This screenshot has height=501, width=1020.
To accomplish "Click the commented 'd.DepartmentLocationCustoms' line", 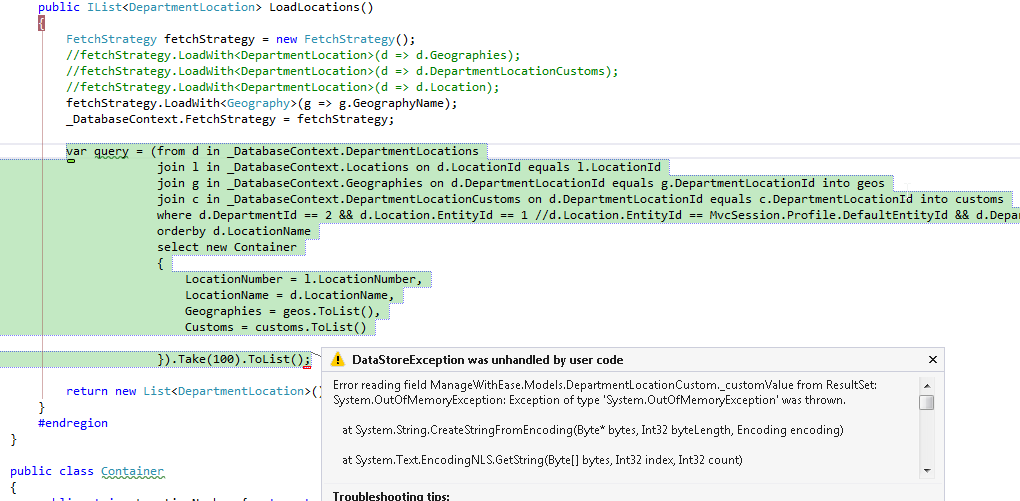I will pos(342,71).
